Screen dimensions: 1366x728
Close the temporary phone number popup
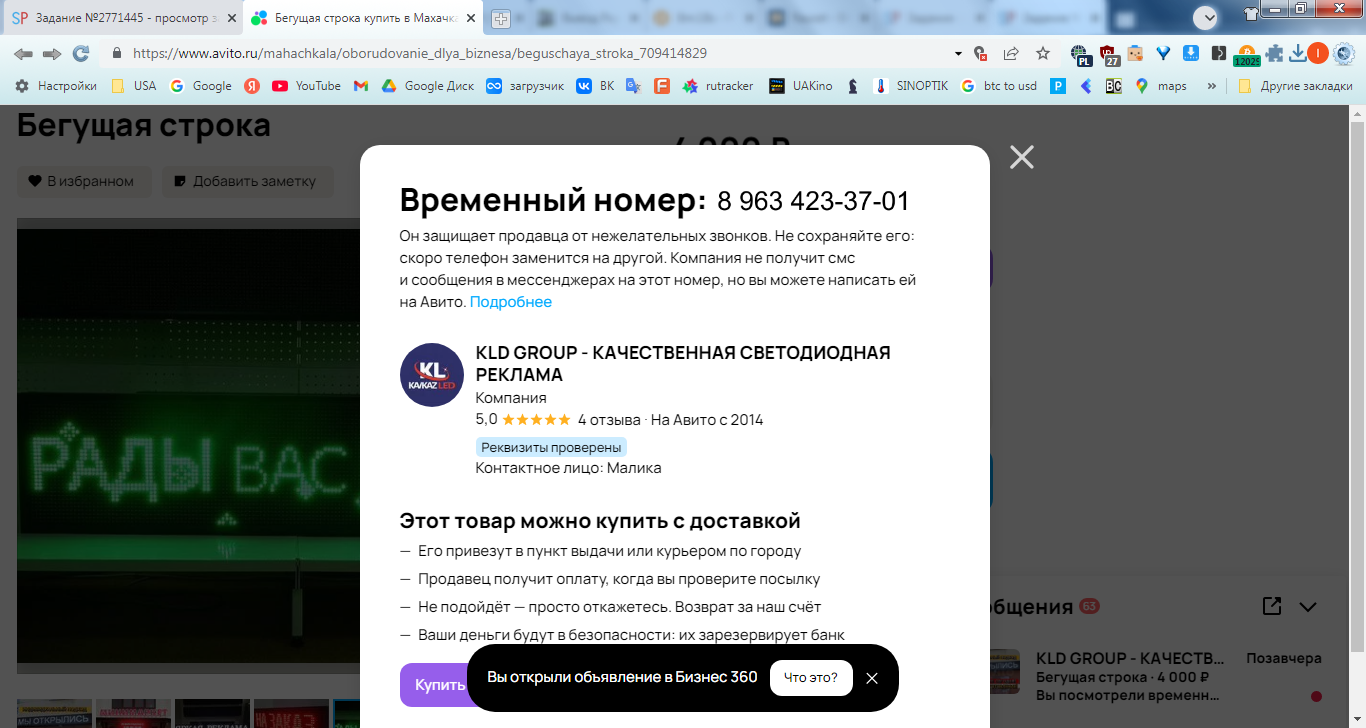pyautogui.click(x=1021, y=157)
